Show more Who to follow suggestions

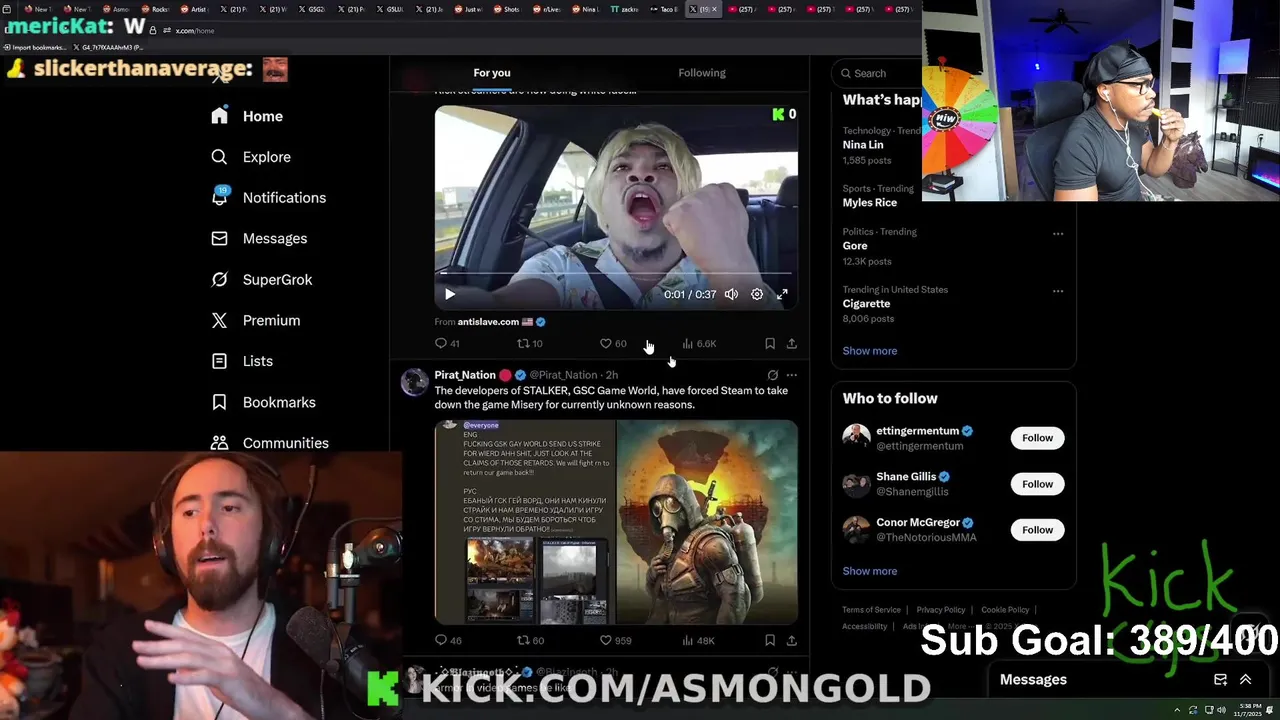(869, 571)
